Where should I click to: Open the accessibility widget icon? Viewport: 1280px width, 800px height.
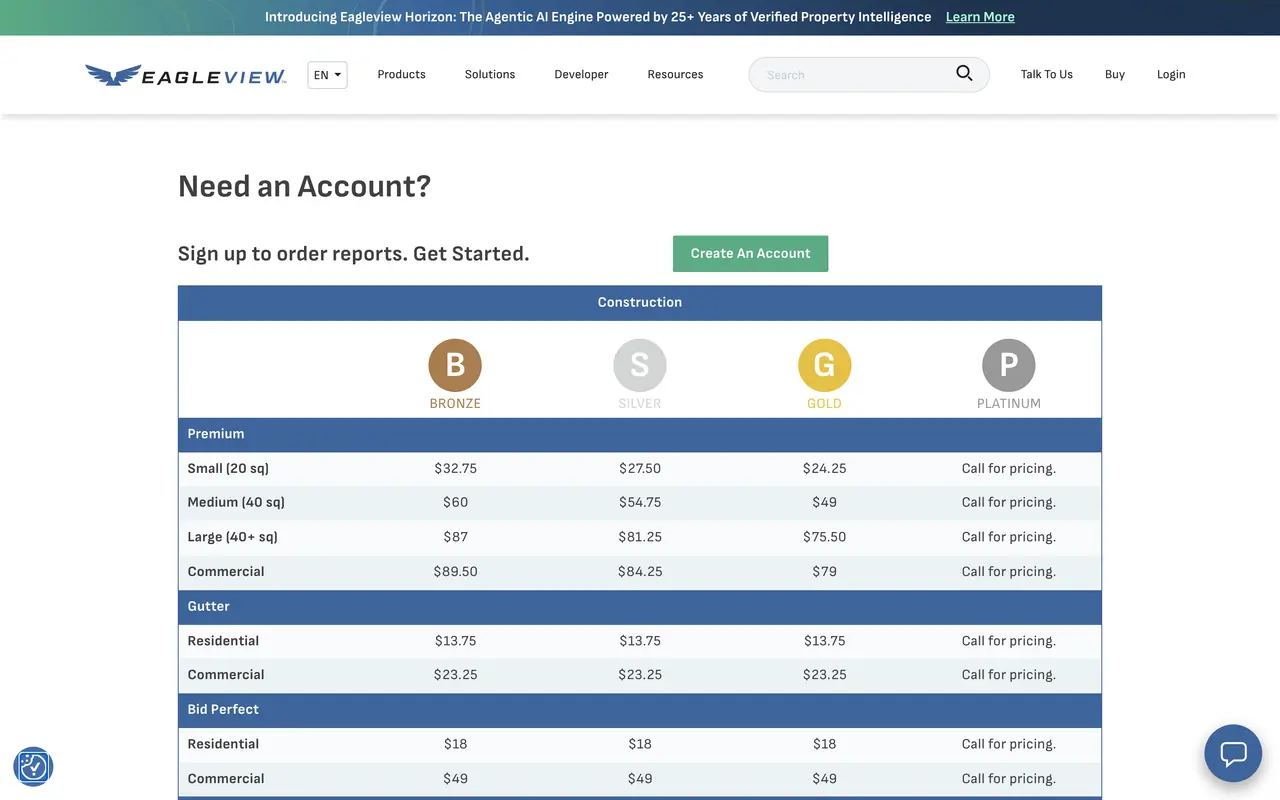tap(33, 767)
